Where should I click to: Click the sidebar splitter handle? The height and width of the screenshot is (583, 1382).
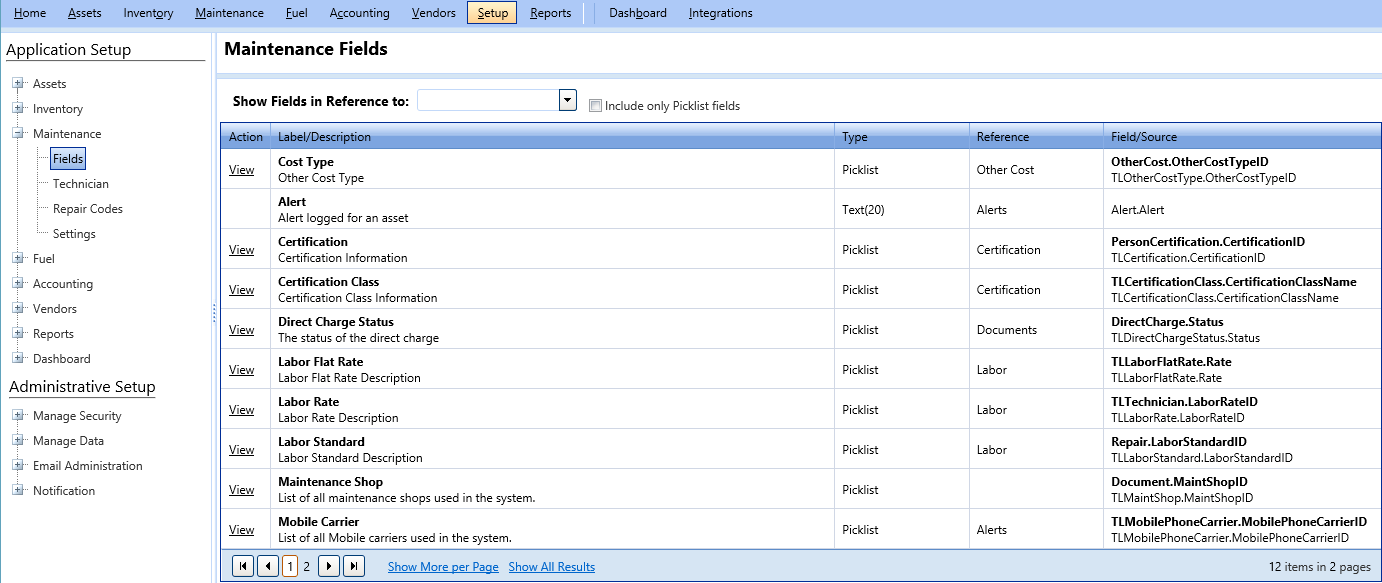pos(214,314)
